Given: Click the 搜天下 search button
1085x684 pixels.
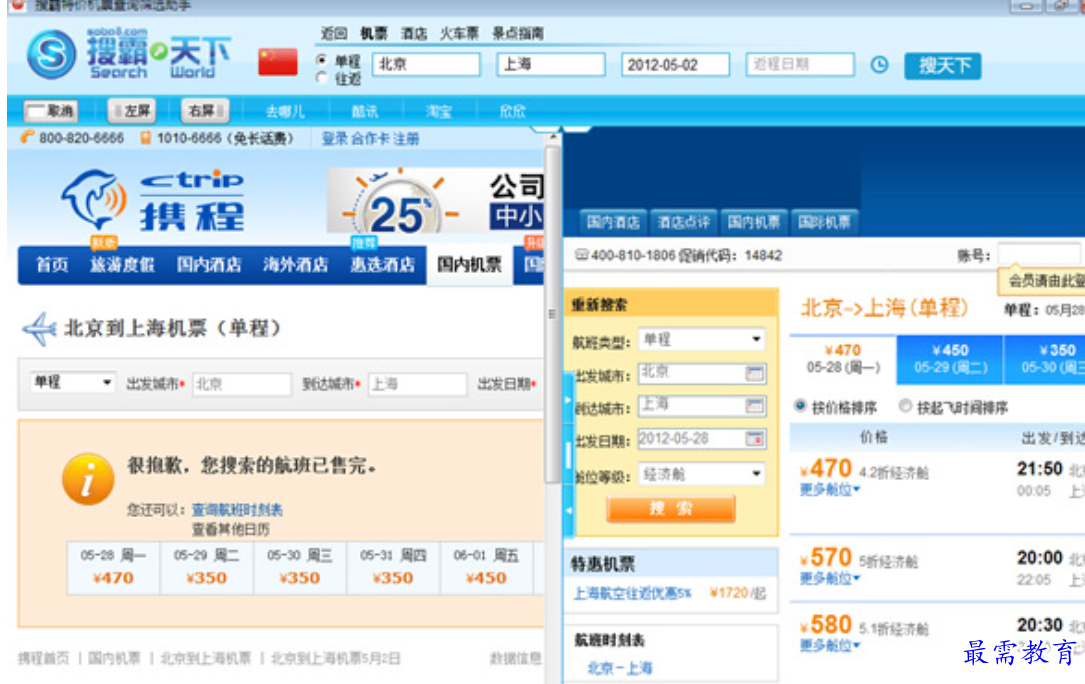Looking at the screenshot, I should point(943,66).
